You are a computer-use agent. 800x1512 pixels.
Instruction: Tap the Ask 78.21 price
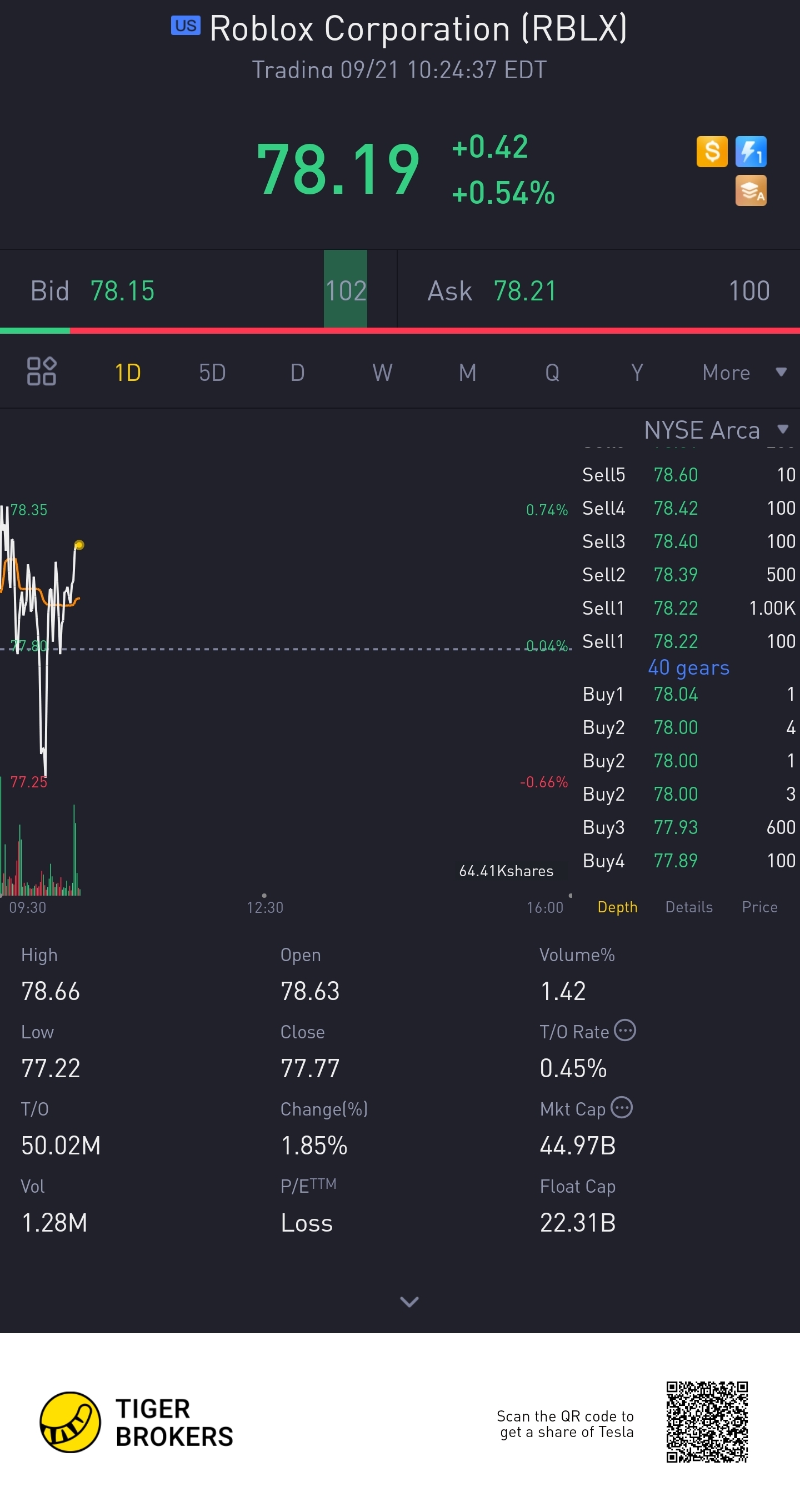[x=524, y=290]
